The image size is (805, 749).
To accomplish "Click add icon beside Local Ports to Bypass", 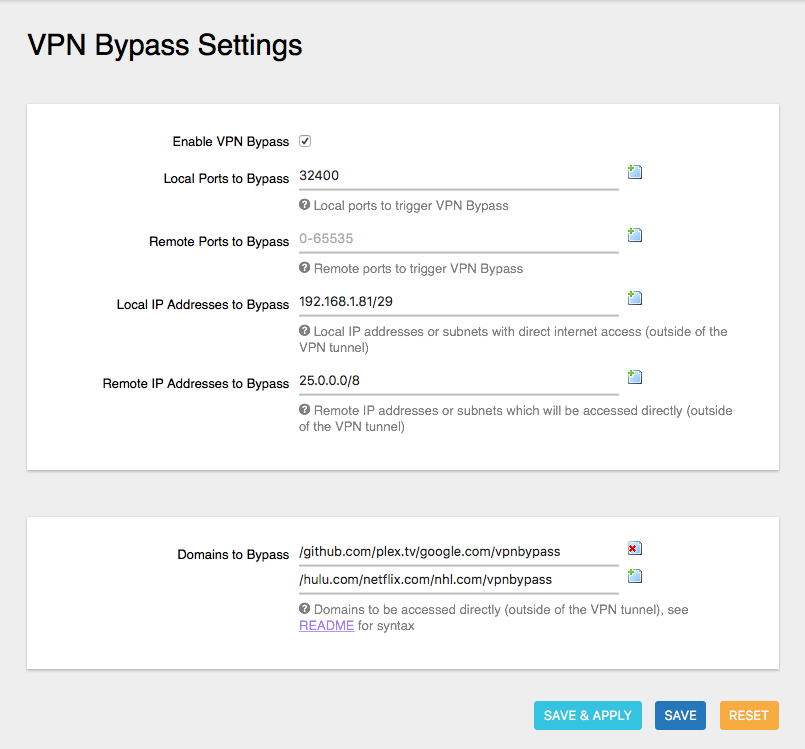I will (x=634, y=172).
